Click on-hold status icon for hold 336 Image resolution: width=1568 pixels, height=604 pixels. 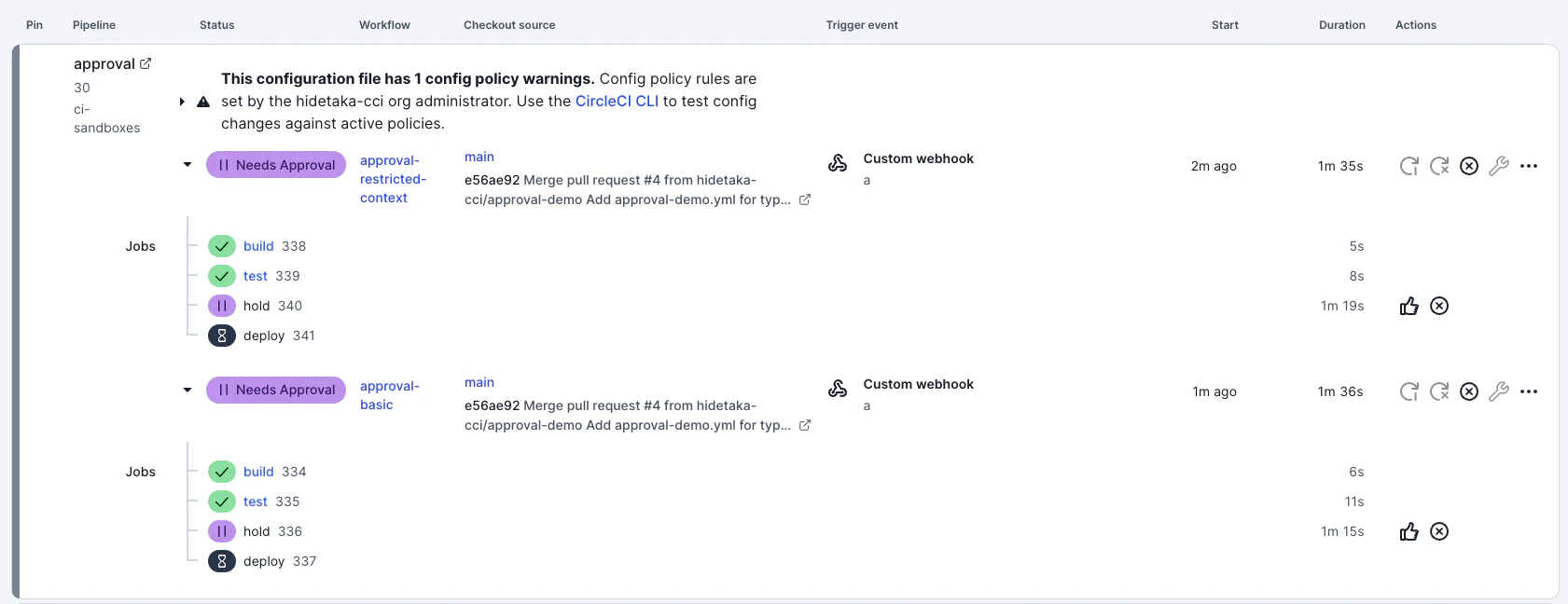coord(222,531)
